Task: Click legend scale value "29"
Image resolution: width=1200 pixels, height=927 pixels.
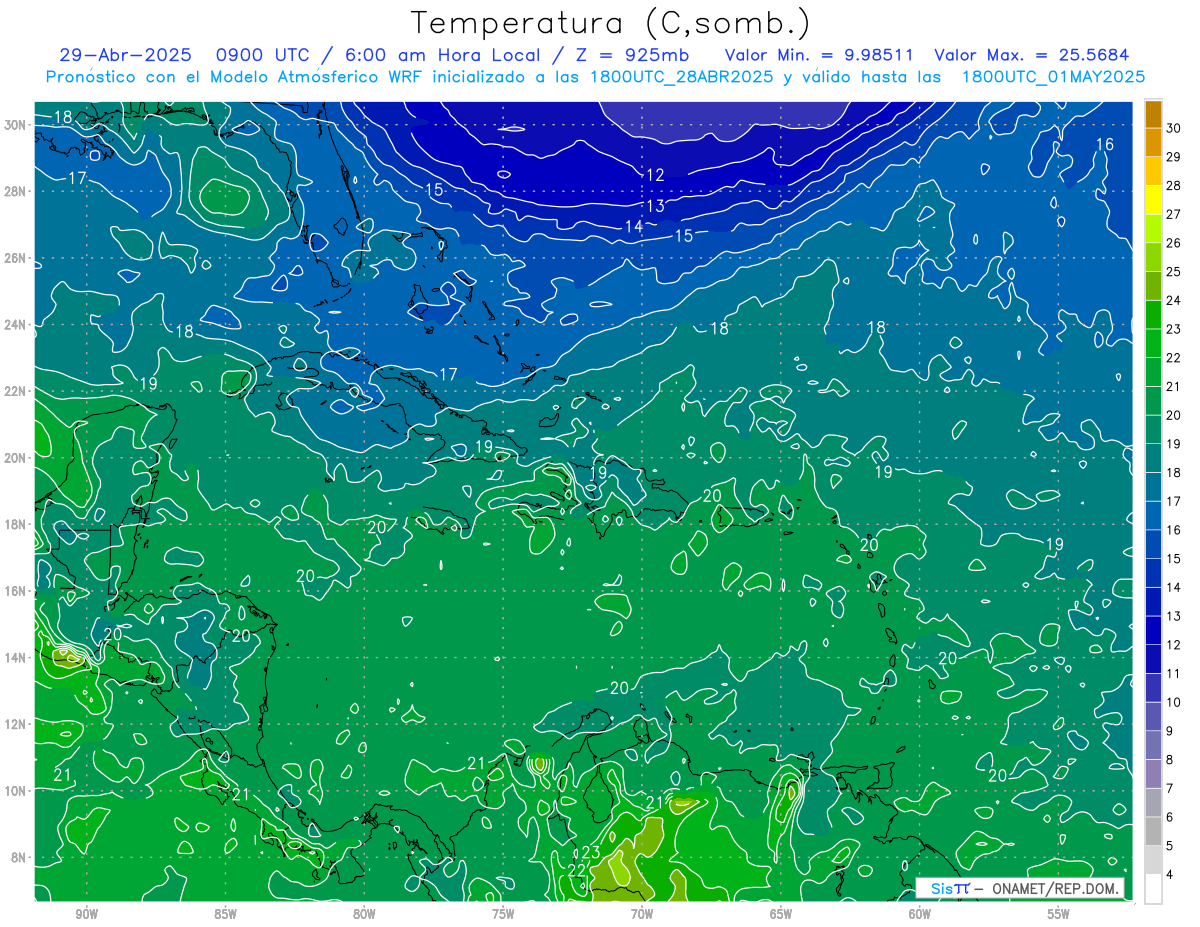Action: (x=1175, y=157)
